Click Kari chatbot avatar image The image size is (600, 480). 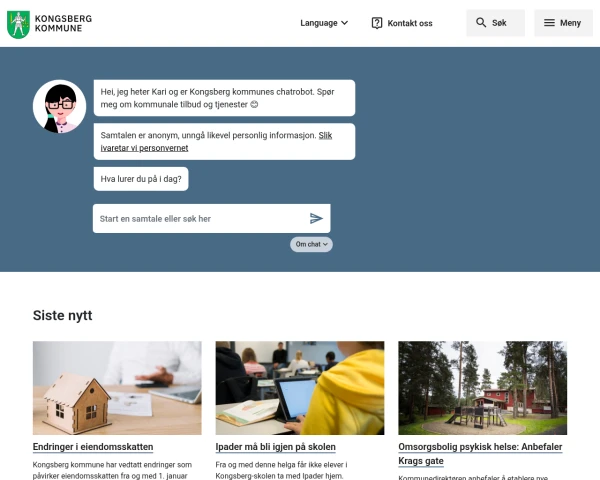pyautogui.click(x=60, y=106)
